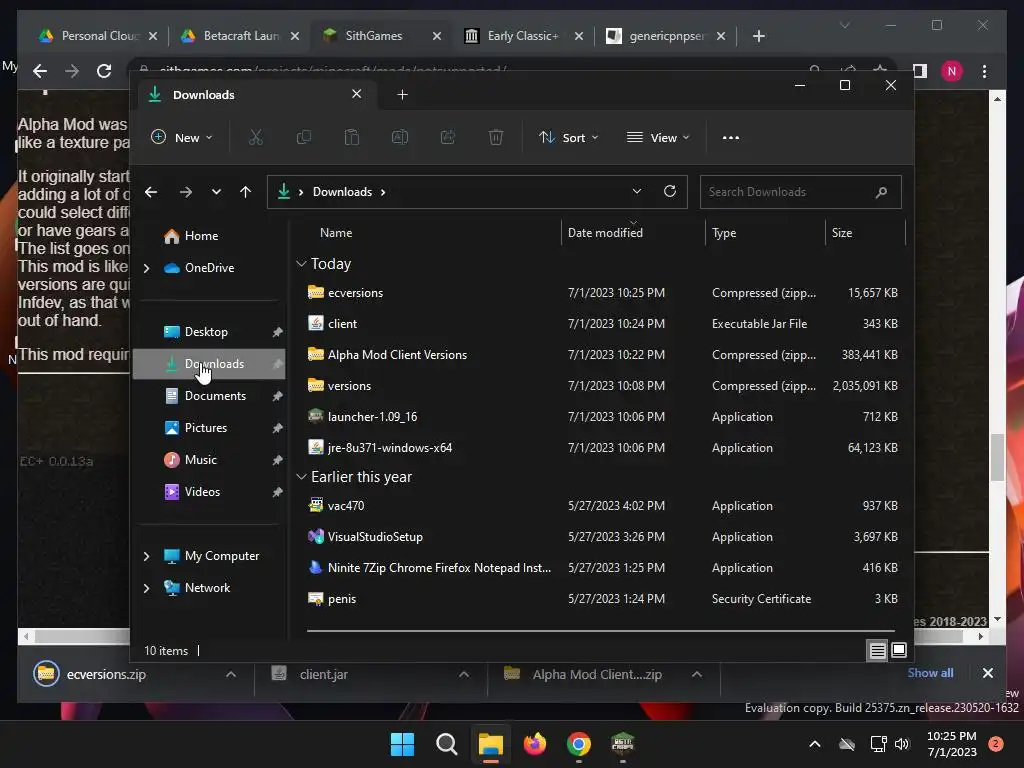The height and width of the screenshot is (768, 1024).
Task: Switch to large thumbnails view icon
Action: [899, 650]
